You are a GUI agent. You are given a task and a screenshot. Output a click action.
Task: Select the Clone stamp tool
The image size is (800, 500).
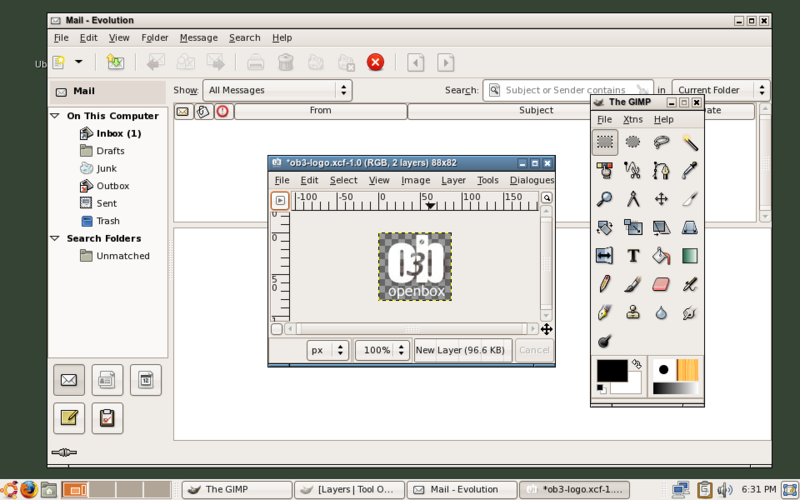[x=633, y=312]
